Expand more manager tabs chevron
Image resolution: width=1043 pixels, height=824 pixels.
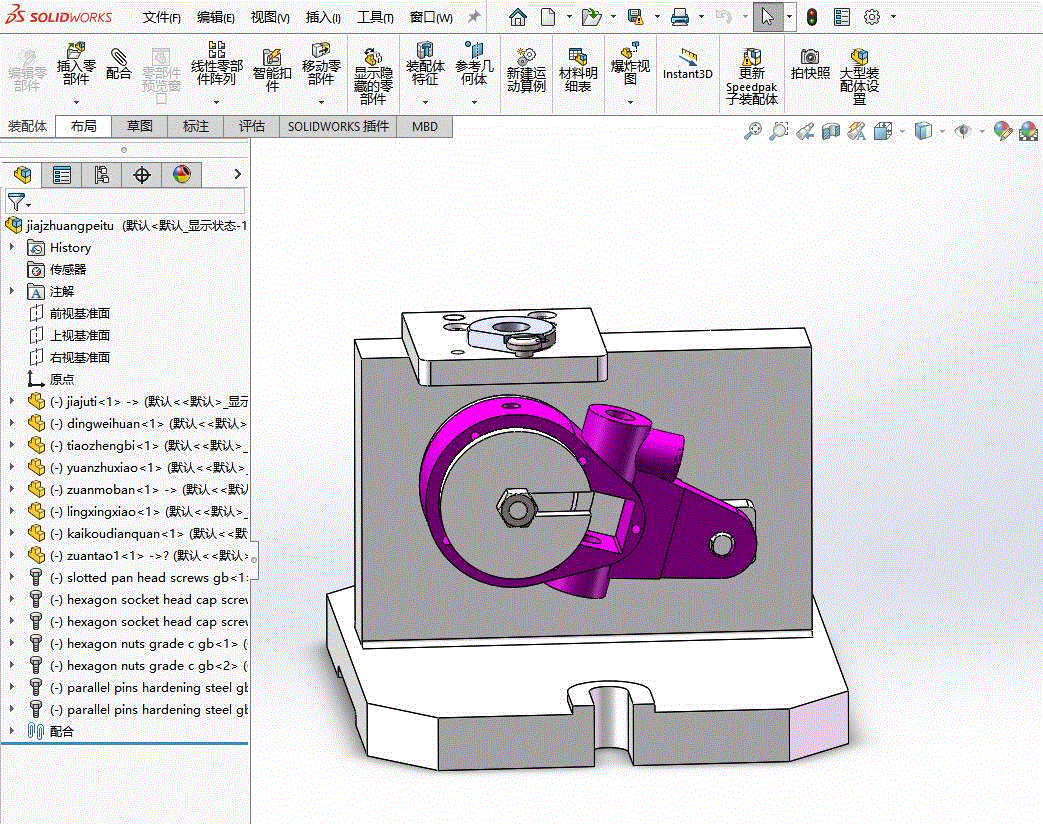pyautogui.click(x=237, y=174)
